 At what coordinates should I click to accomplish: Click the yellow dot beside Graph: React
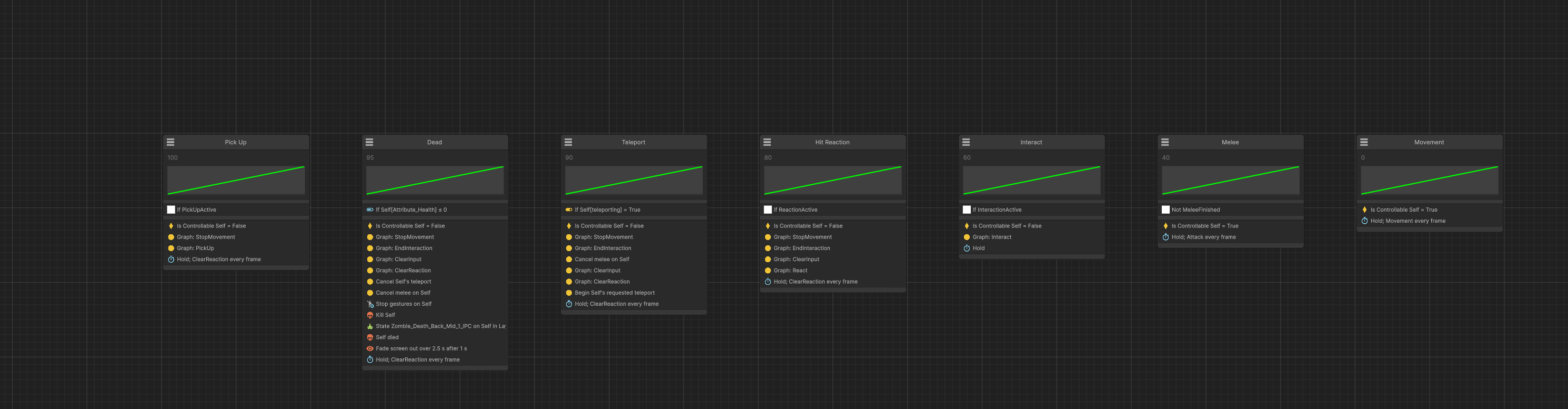tap(768, 270)
